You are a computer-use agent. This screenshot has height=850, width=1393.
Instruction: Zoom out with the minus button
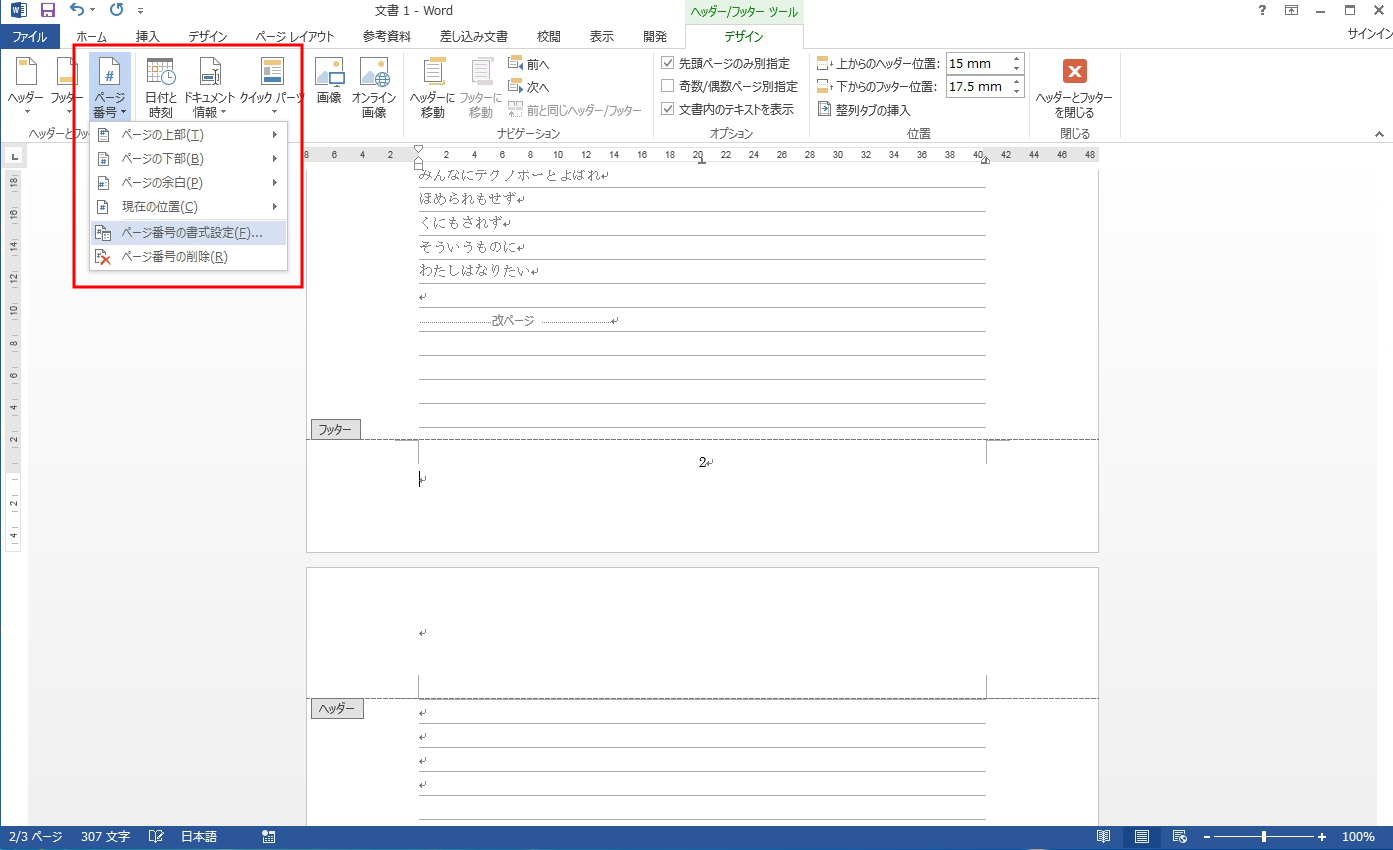coord(1207,837)
